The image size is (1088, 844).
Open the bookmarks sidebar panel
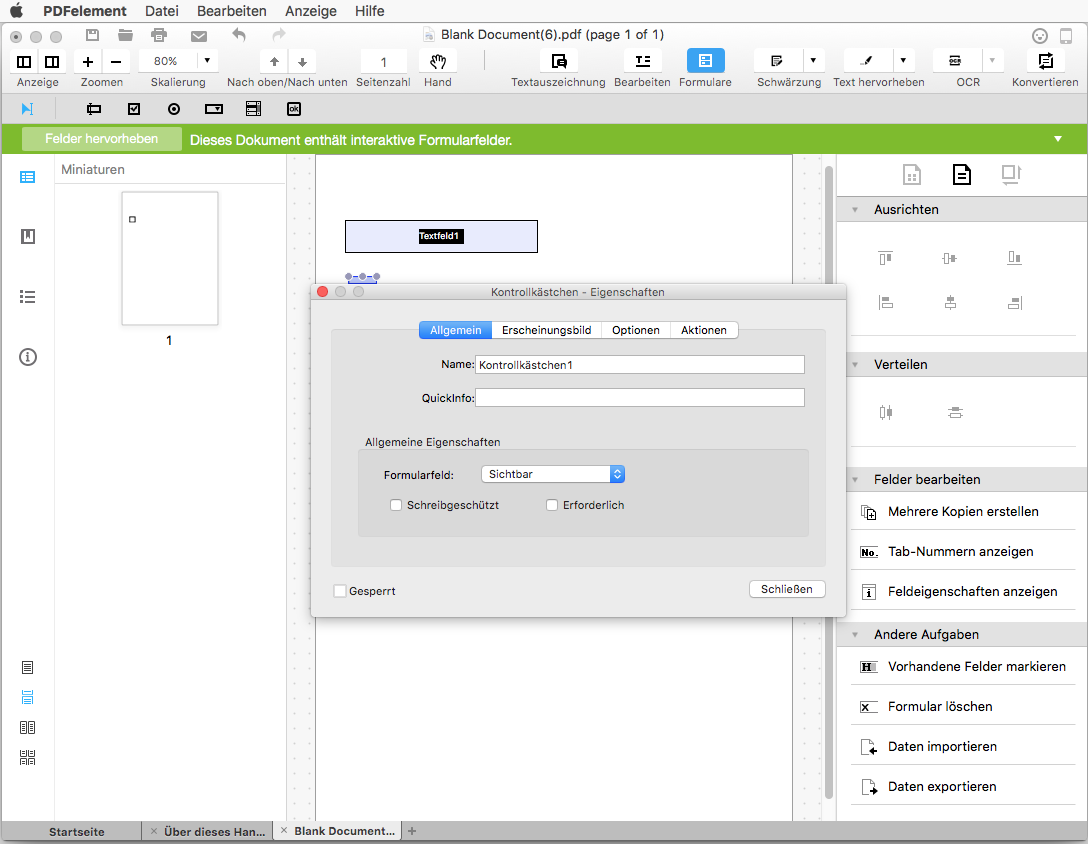pyautogui.click(x=28, y=237)
